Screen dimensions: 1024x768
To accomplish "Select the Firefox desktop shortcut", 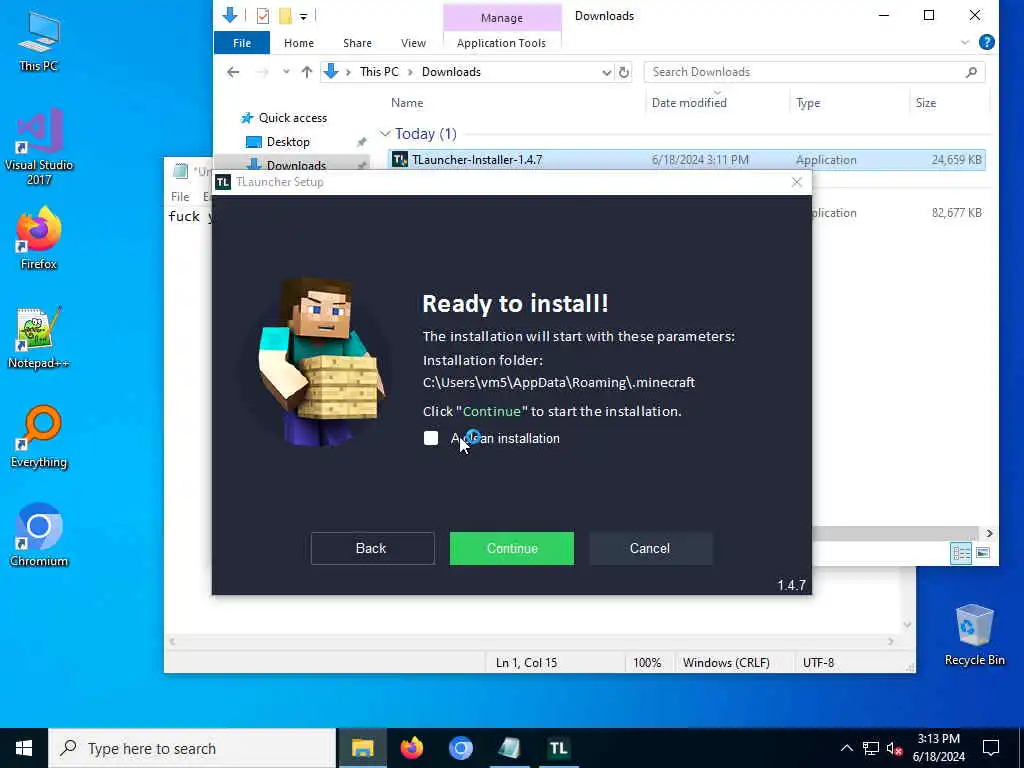I will click(x=39, y=238).
